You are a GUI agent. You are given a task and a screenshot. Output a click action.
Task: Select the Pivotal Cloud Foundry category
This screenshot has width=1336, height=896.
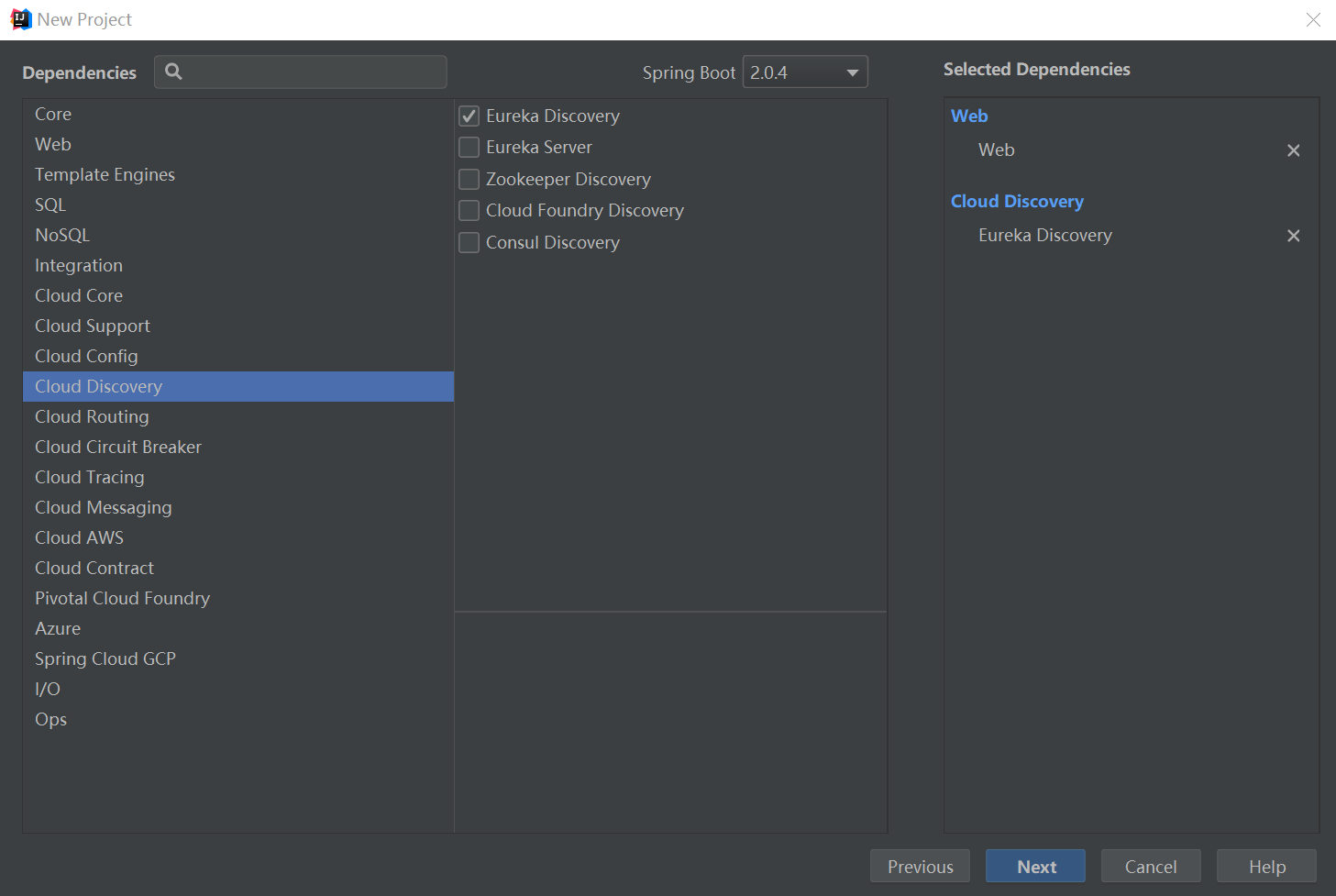click(x=238, y=598)
